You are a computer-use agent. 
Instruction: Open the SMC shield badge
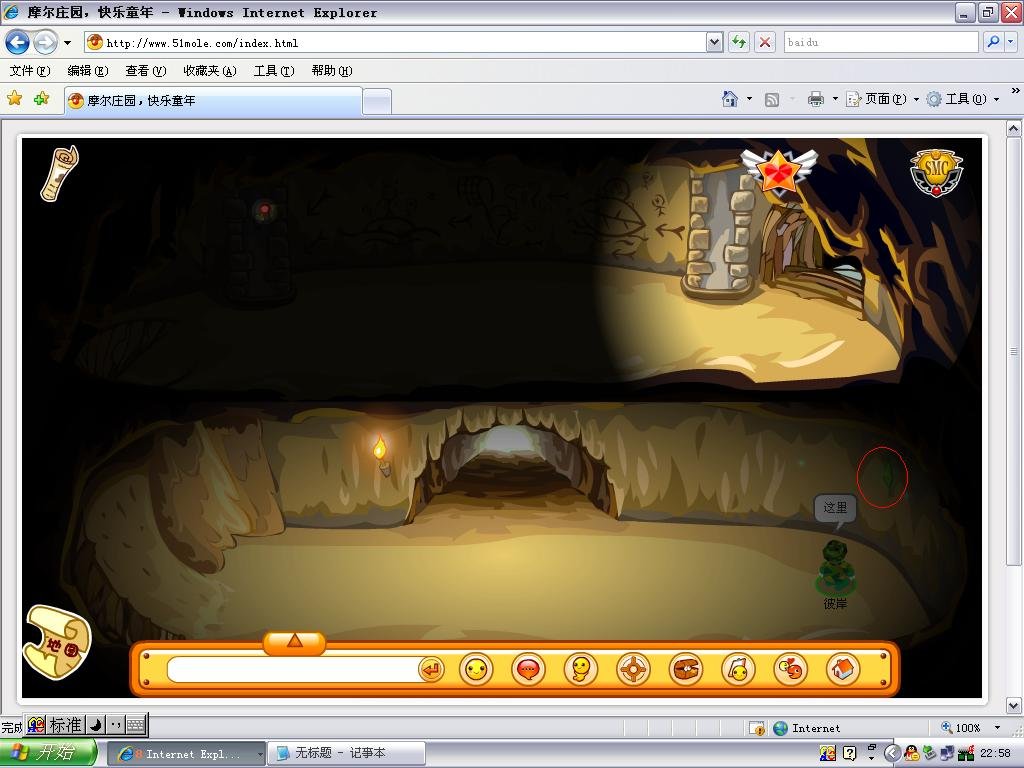935,172
